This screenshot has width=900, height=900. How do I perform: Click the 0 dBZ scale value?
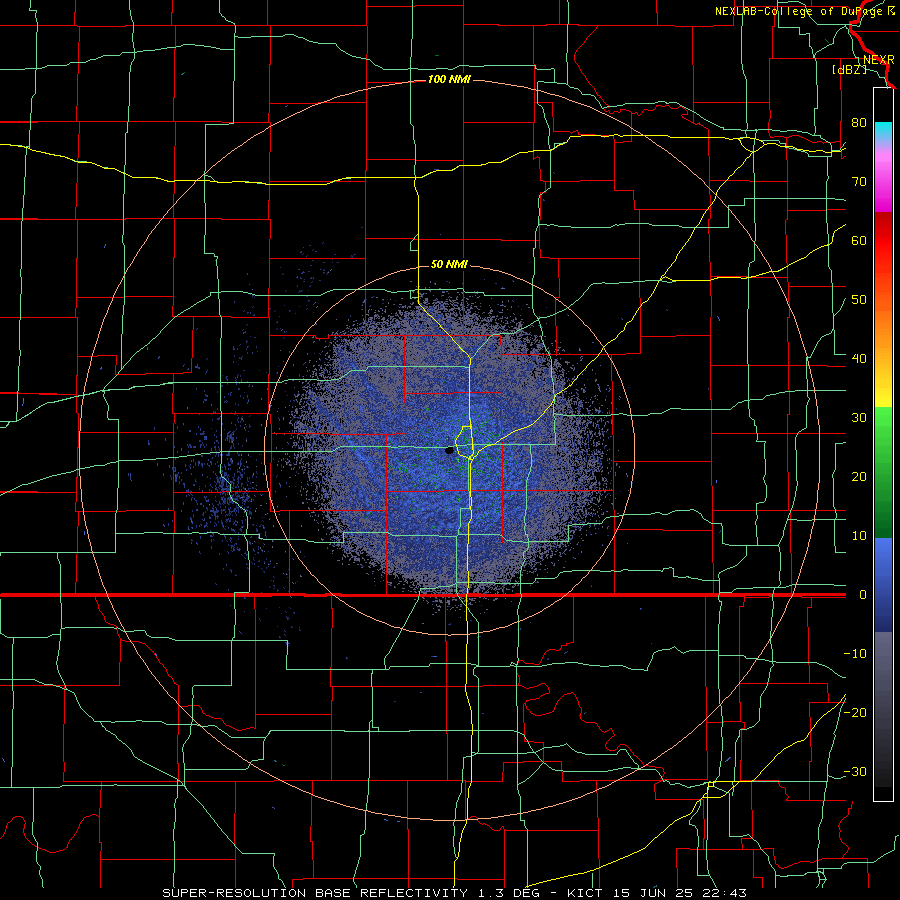[863, 595]
